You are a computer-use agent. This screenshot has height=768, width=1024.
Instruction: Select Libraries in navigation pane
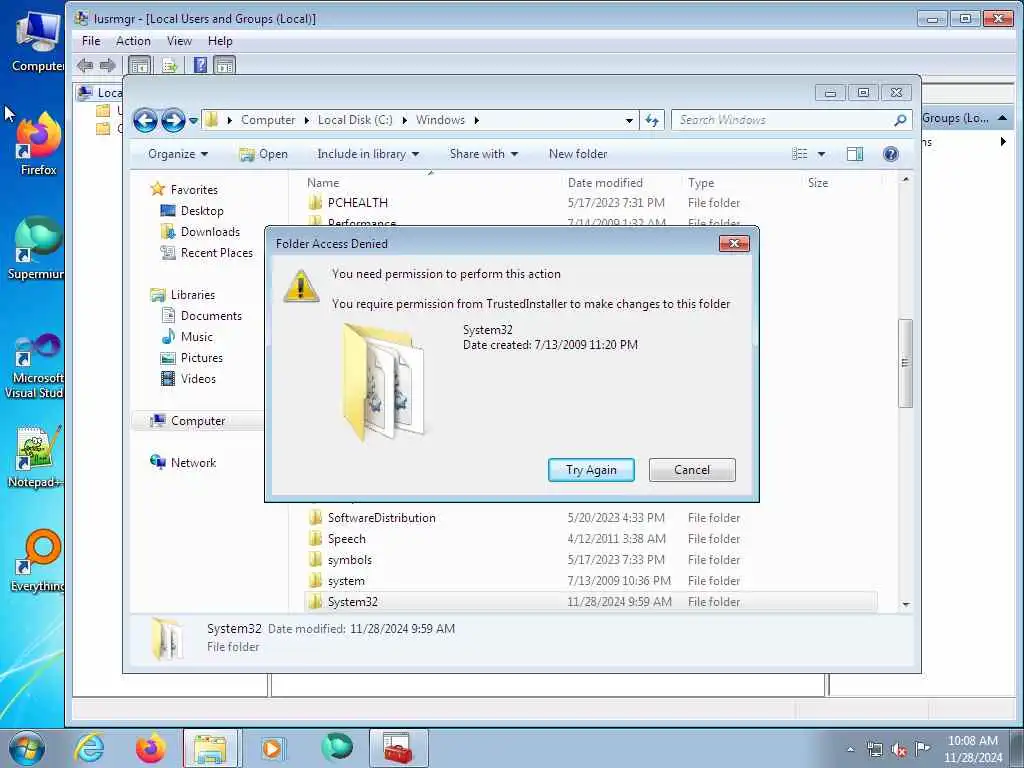[193, 295]
